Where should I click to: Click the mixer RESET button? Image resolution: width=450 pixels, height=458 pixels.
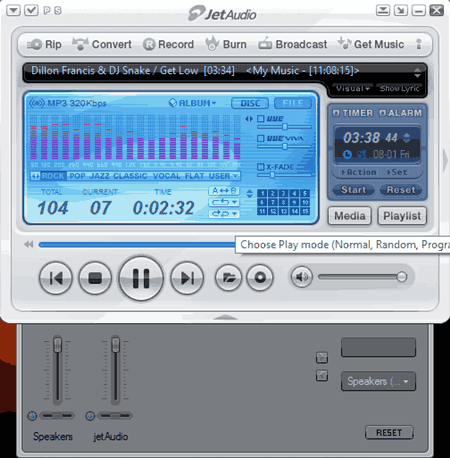[389, 432]
